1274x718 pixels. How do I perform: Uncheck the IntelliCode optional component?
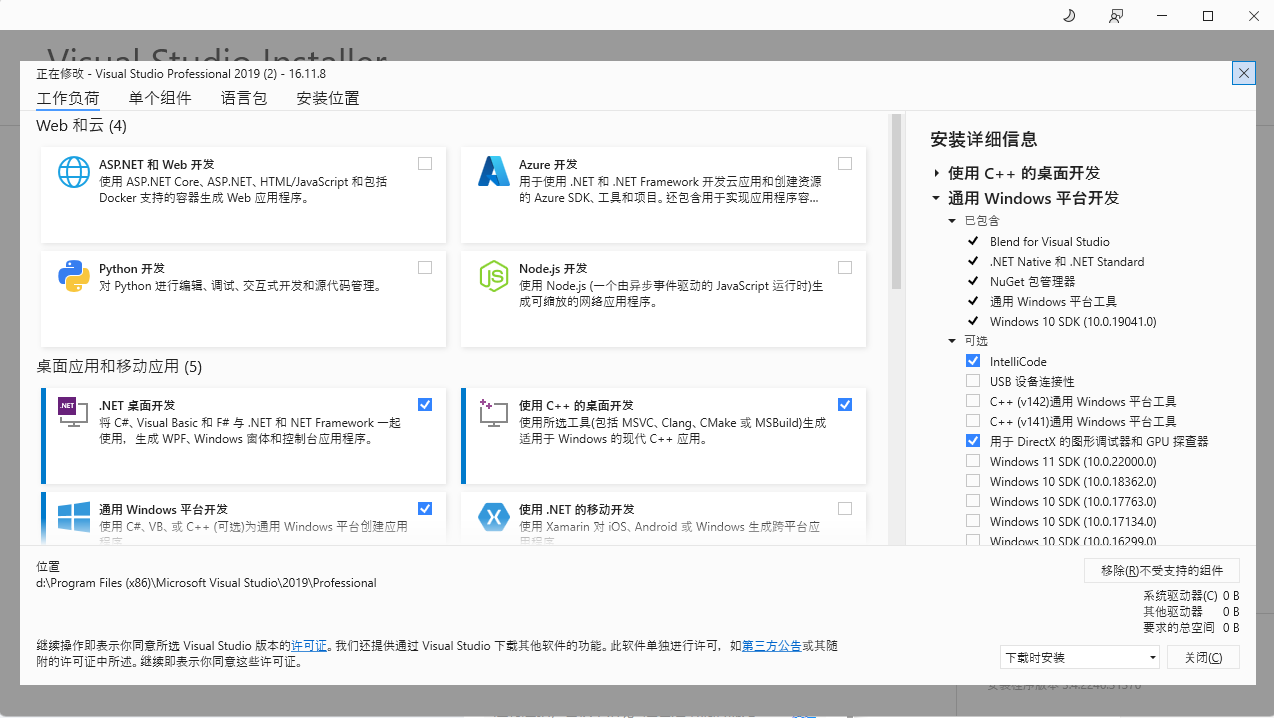click(973, 361)
